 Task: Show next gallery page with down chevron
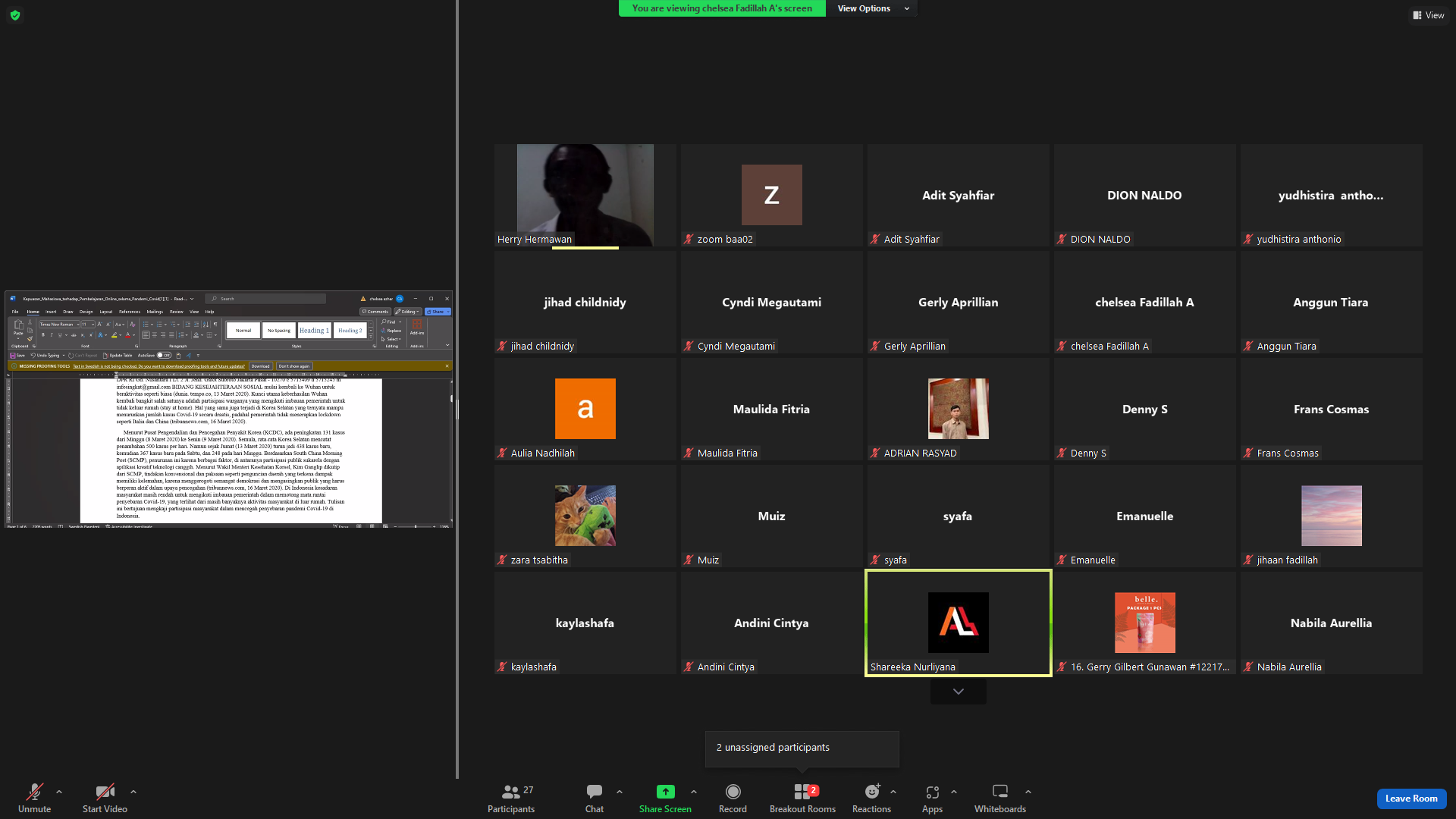tap(959, 692)
